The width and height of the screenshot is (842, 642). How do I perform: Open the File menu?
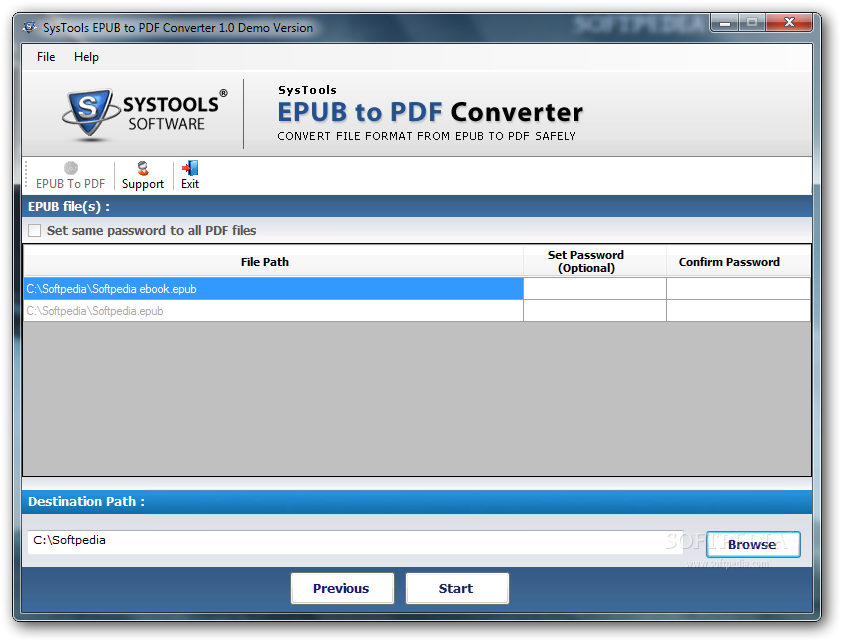[46, 57]
